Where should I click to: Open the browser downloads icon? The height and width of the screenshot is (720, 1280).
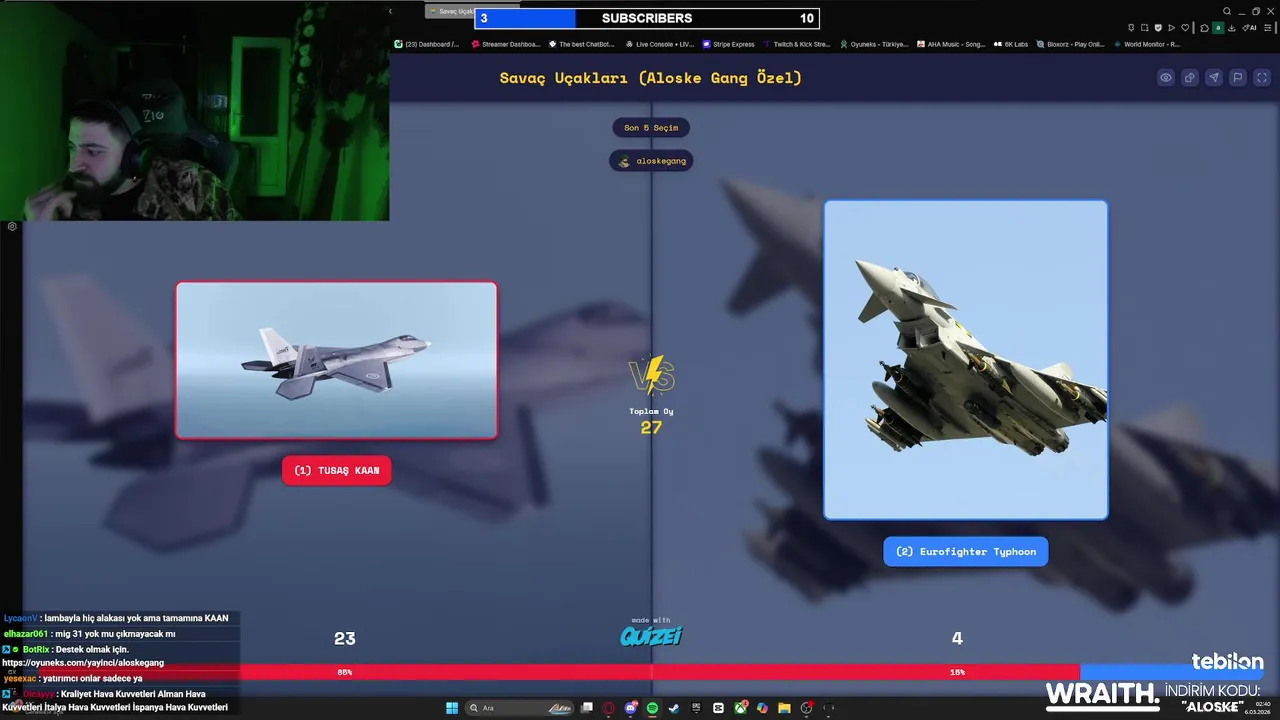(1232, 28)
